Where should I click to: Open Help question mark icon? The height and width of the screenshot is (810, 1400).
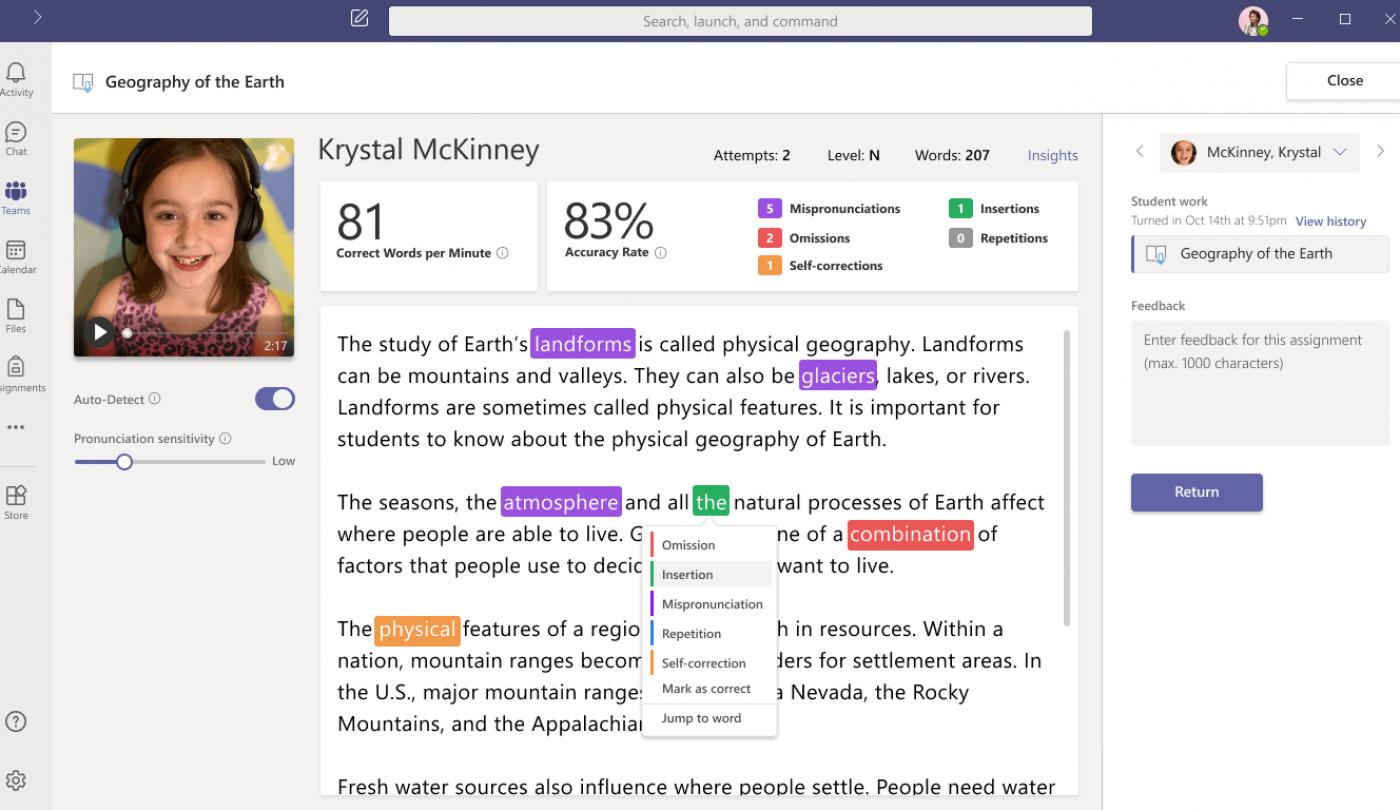[16, 722]
